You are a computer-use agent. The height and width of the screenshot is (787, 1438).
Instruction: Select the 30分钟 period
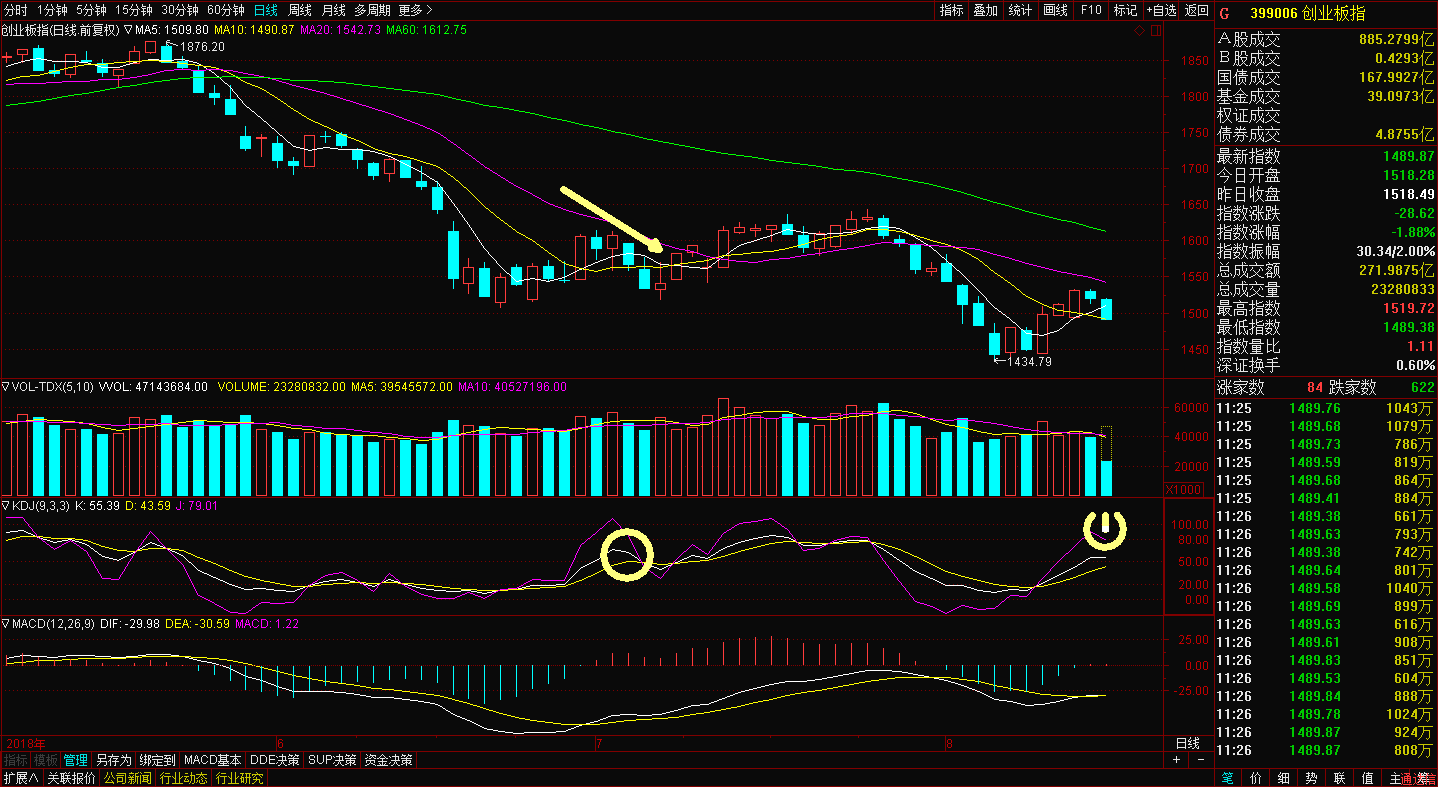pyautogui.click(x=179, y=10)
